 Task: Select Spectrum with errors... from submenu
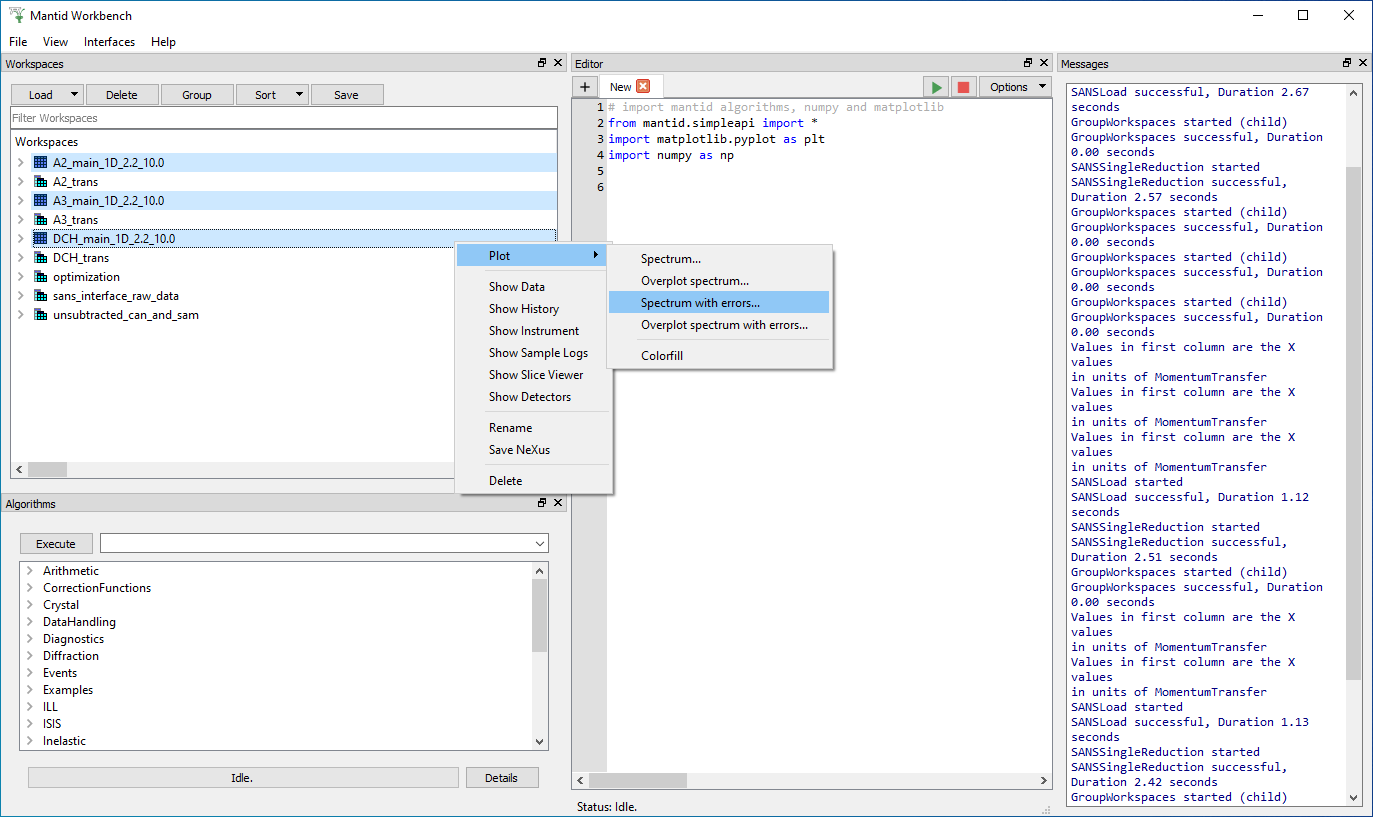pyautogui.click(x=700, y=302)
